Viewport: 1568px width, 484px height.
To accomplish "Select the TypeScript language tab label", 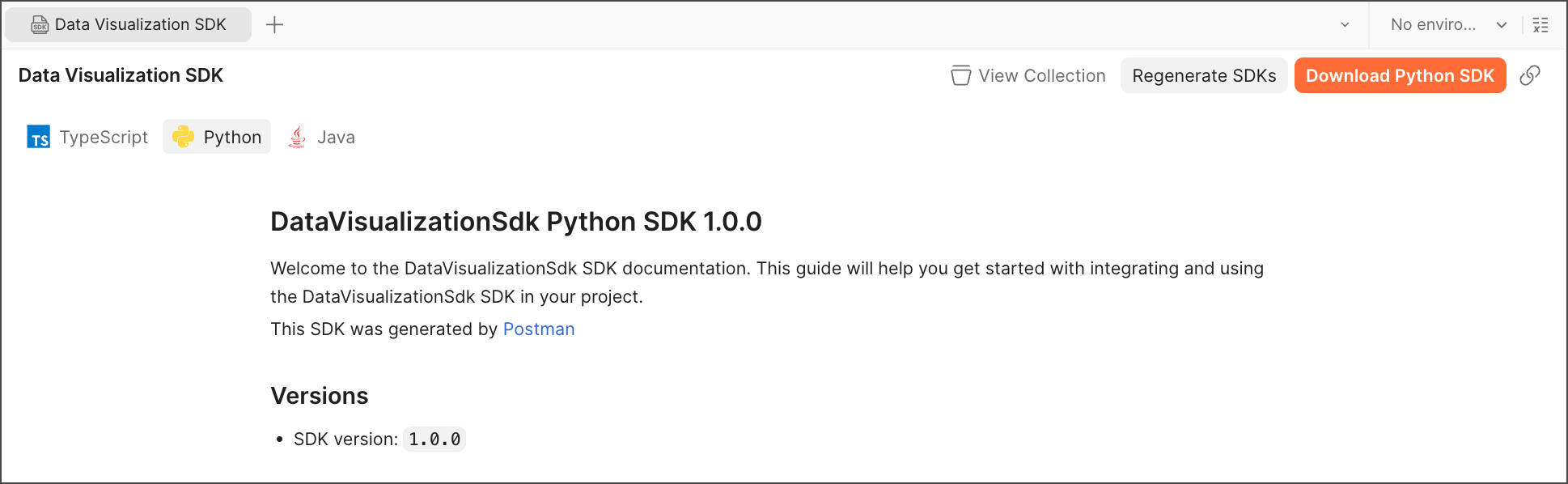I will coord(104,137).
